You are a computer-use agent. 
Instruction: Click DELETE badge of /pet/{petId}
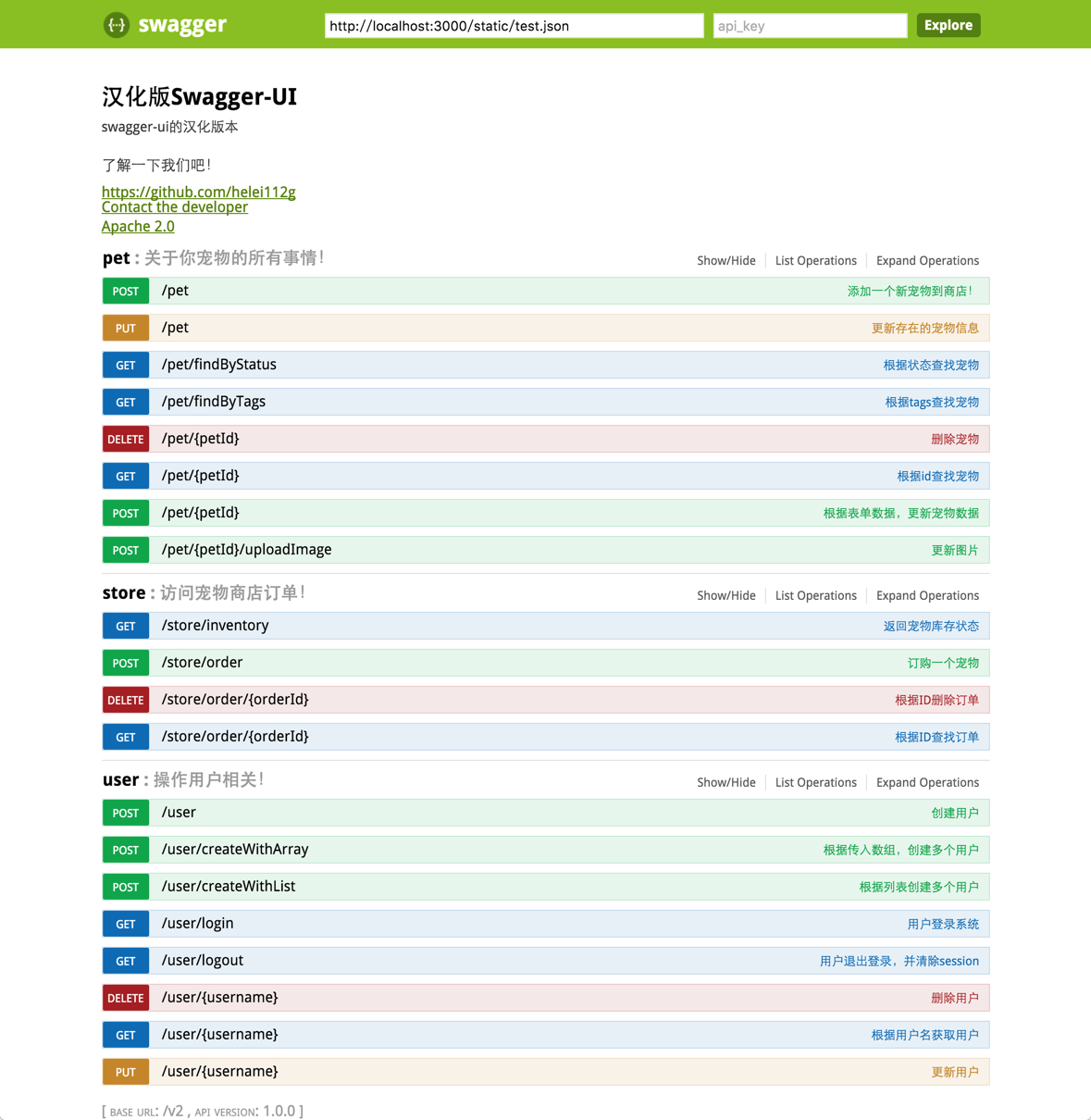click(x=126, y=439)
